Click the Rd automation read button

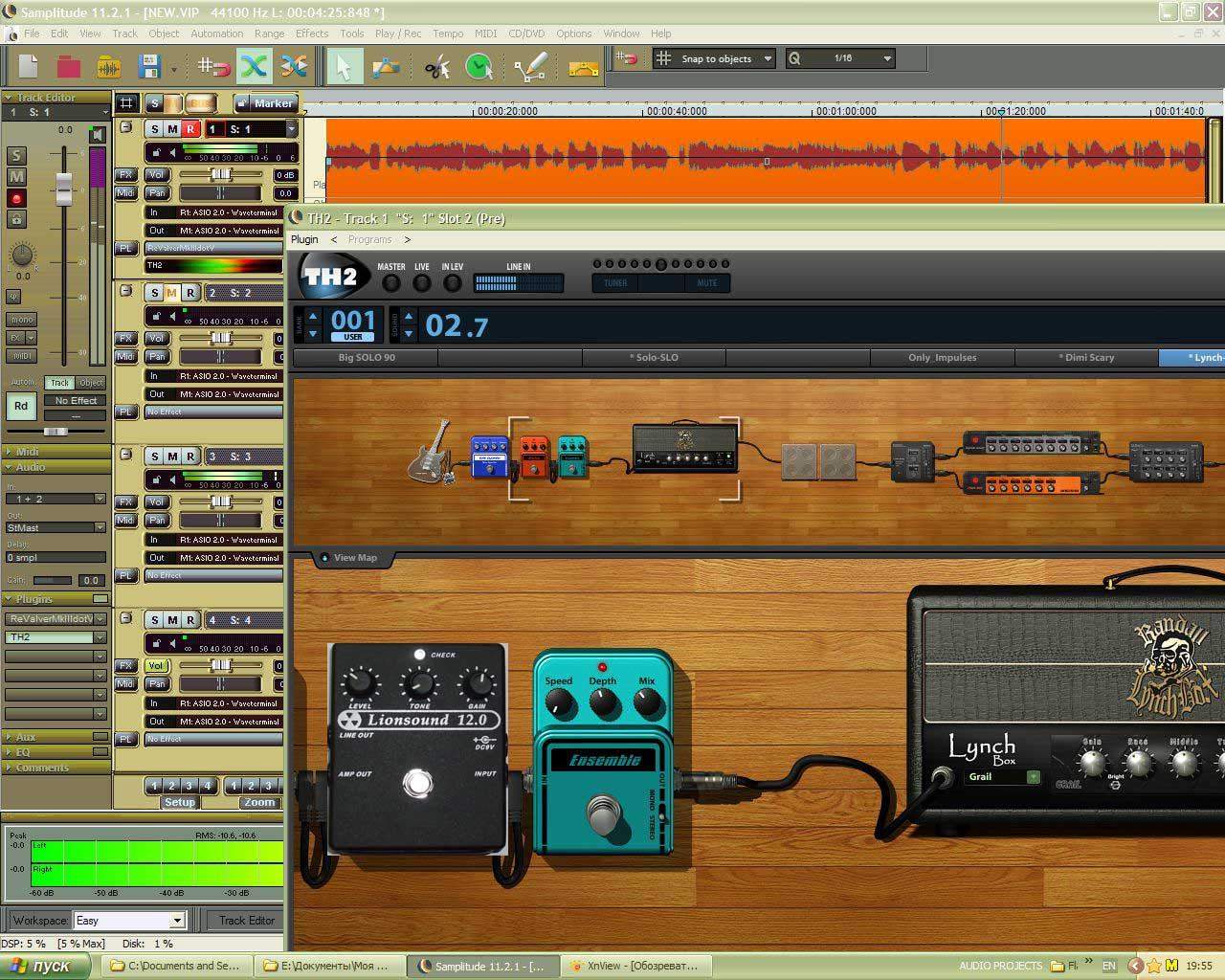(x=20, y=406)
